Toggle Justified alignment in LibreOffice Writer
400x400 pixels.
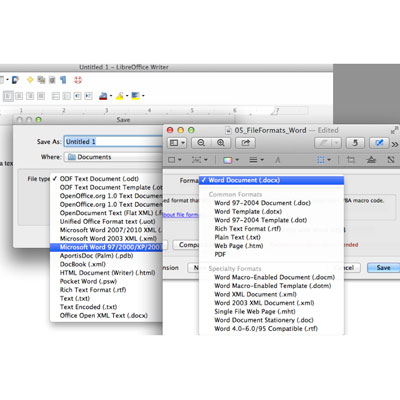point(41,96)
